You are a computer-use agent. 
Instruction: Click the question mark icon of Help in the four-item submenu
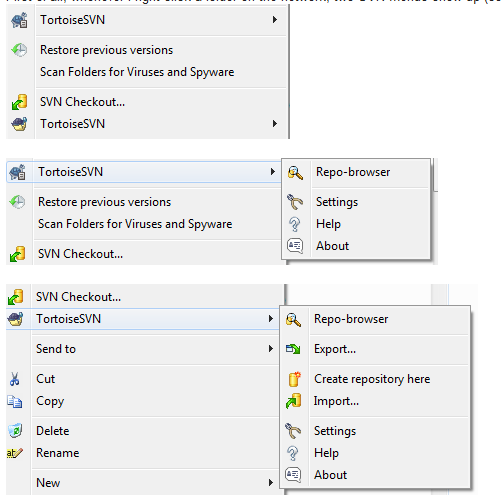[x=295, y=224]
